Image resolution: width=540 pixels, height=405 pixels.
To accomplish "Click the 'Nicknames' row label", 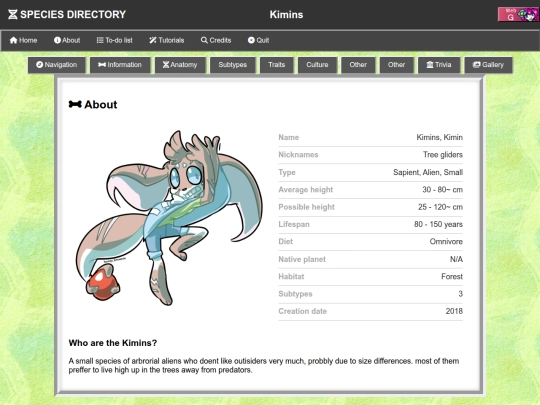I will click(x=298, y=155).
